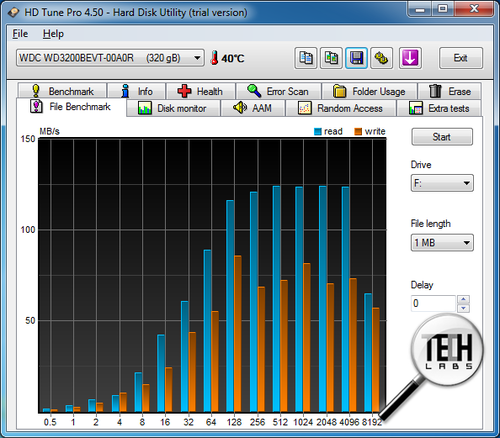Expand the File length 1 MB dropdown
The width and height of the screenshot is (500, 438).
coord(442,242)
